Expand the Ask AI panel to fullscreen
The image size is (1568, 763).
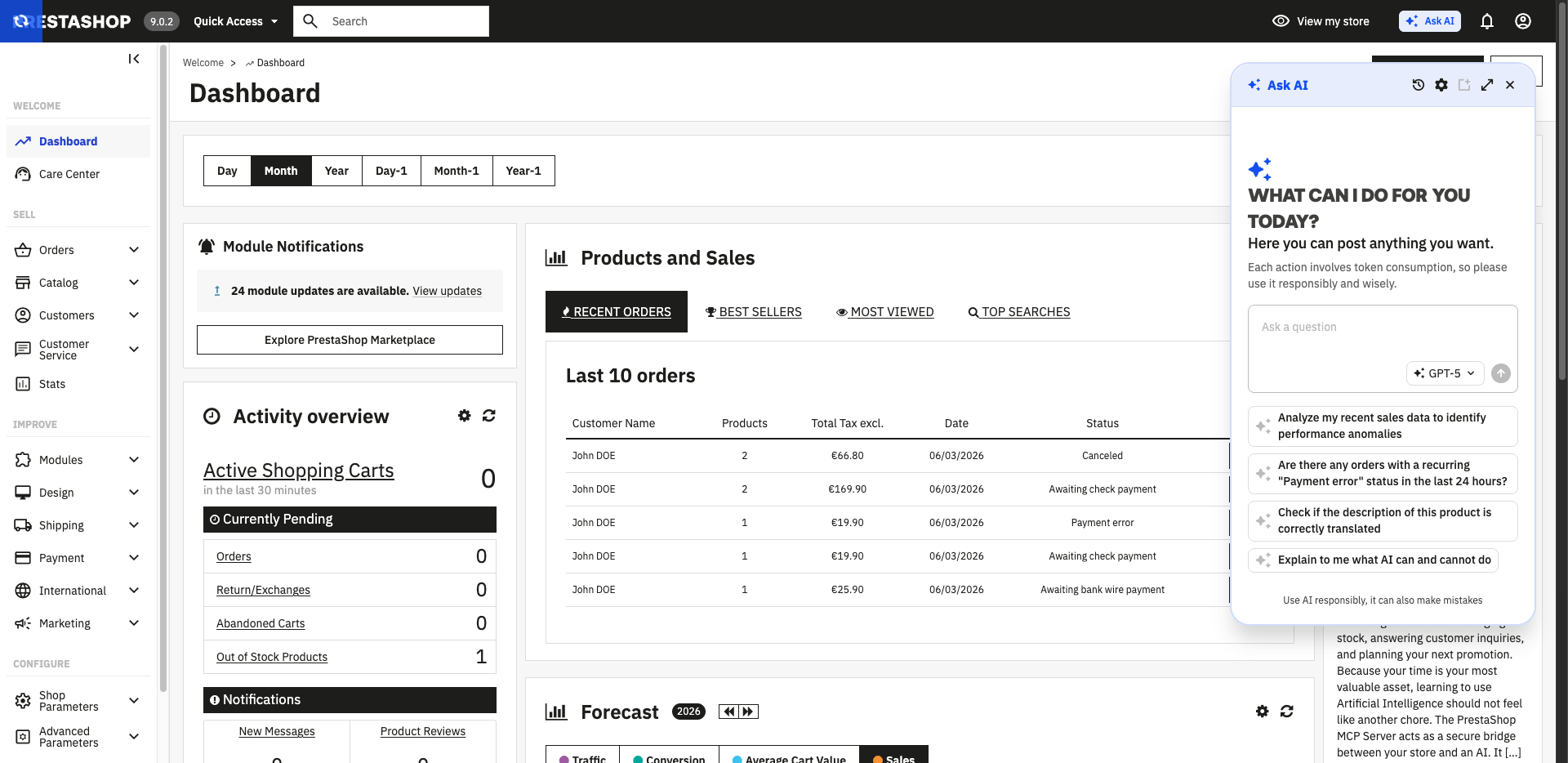[1487, 85]
